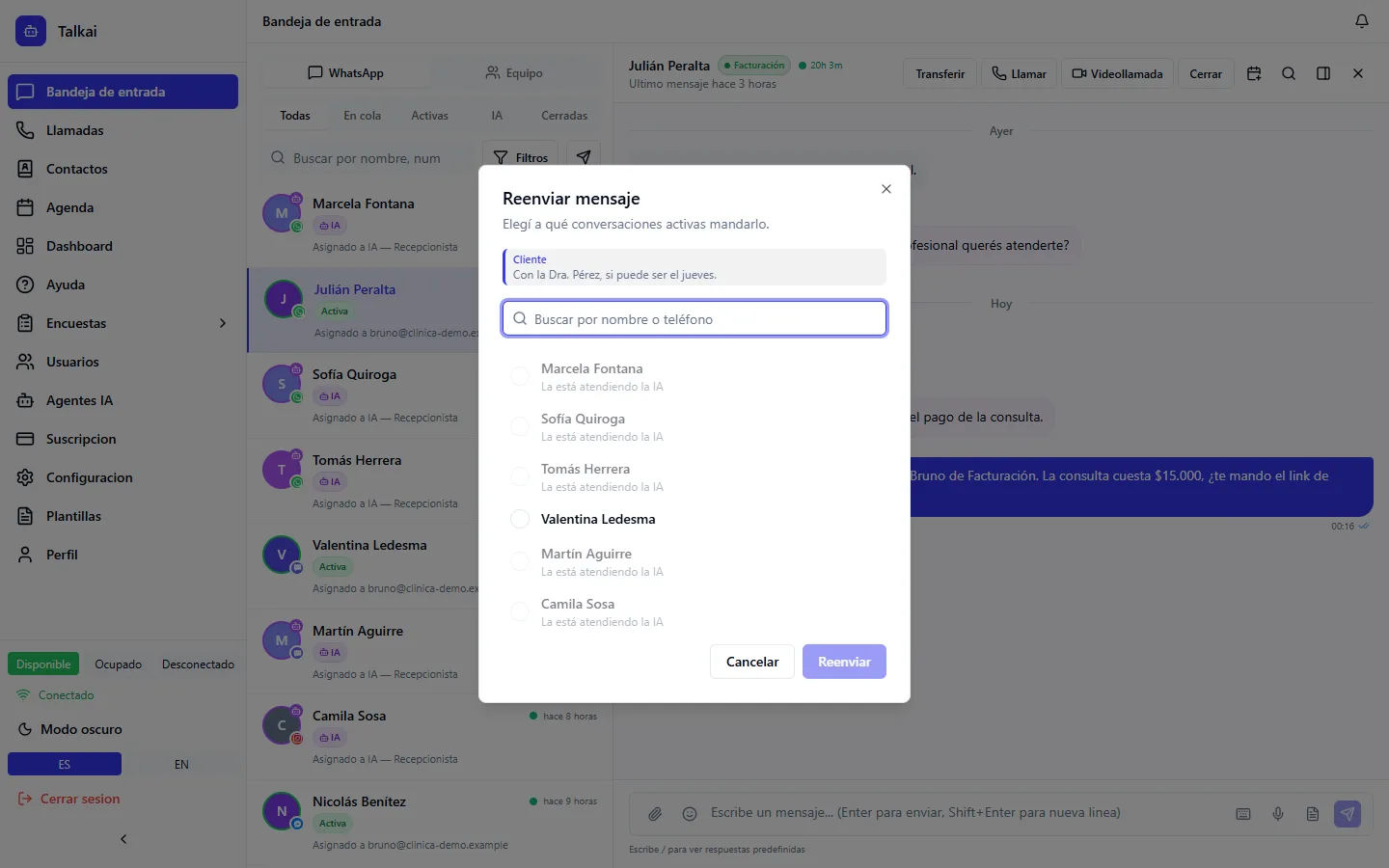Select the Martín Aguirre radio in dialog

[x=520, y=561]
